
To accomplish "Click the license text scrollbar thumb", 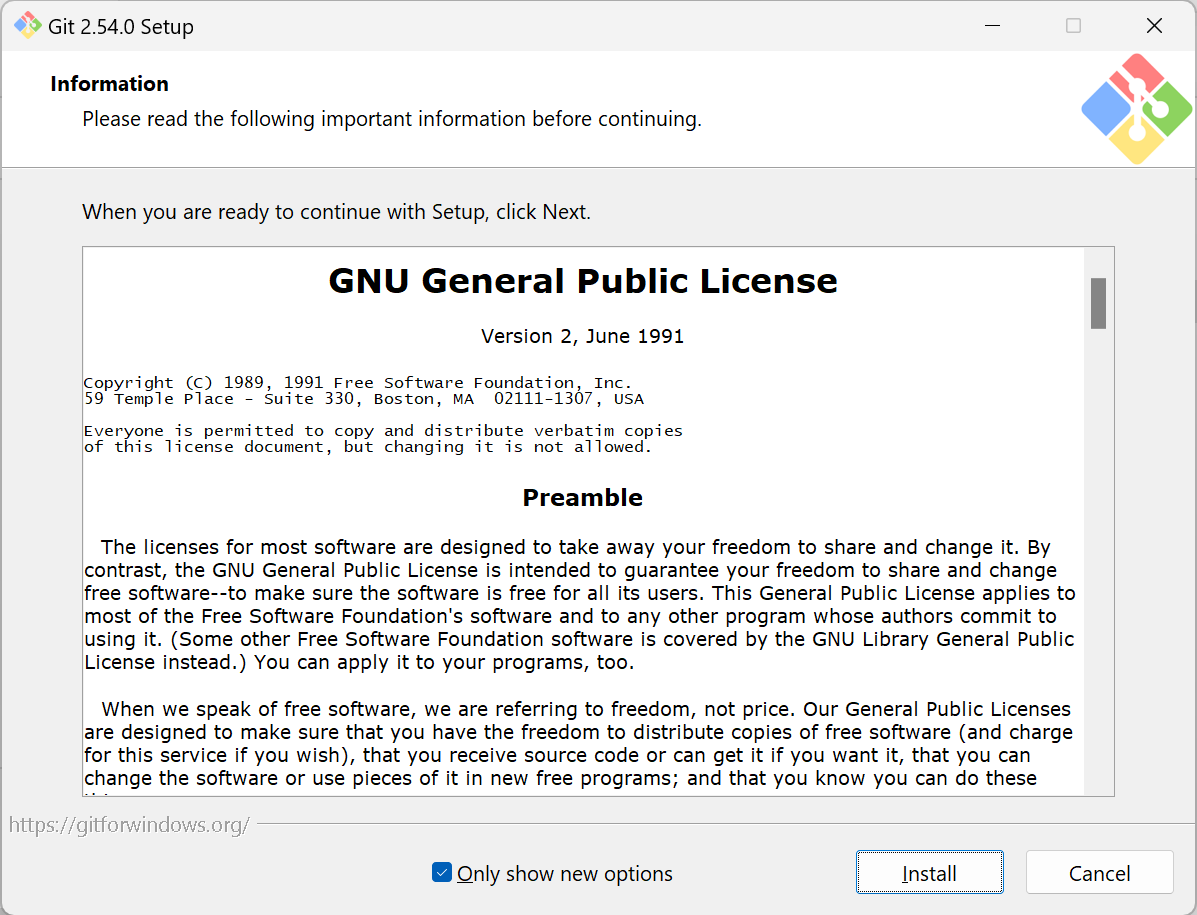I will pyautogui.click(x=1098, y=303).
